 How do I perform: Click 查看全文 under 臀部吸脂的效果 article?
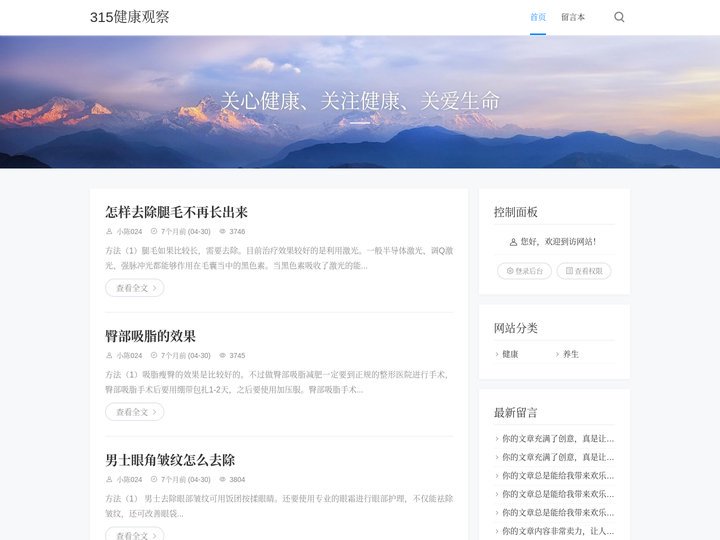[135, 412]
